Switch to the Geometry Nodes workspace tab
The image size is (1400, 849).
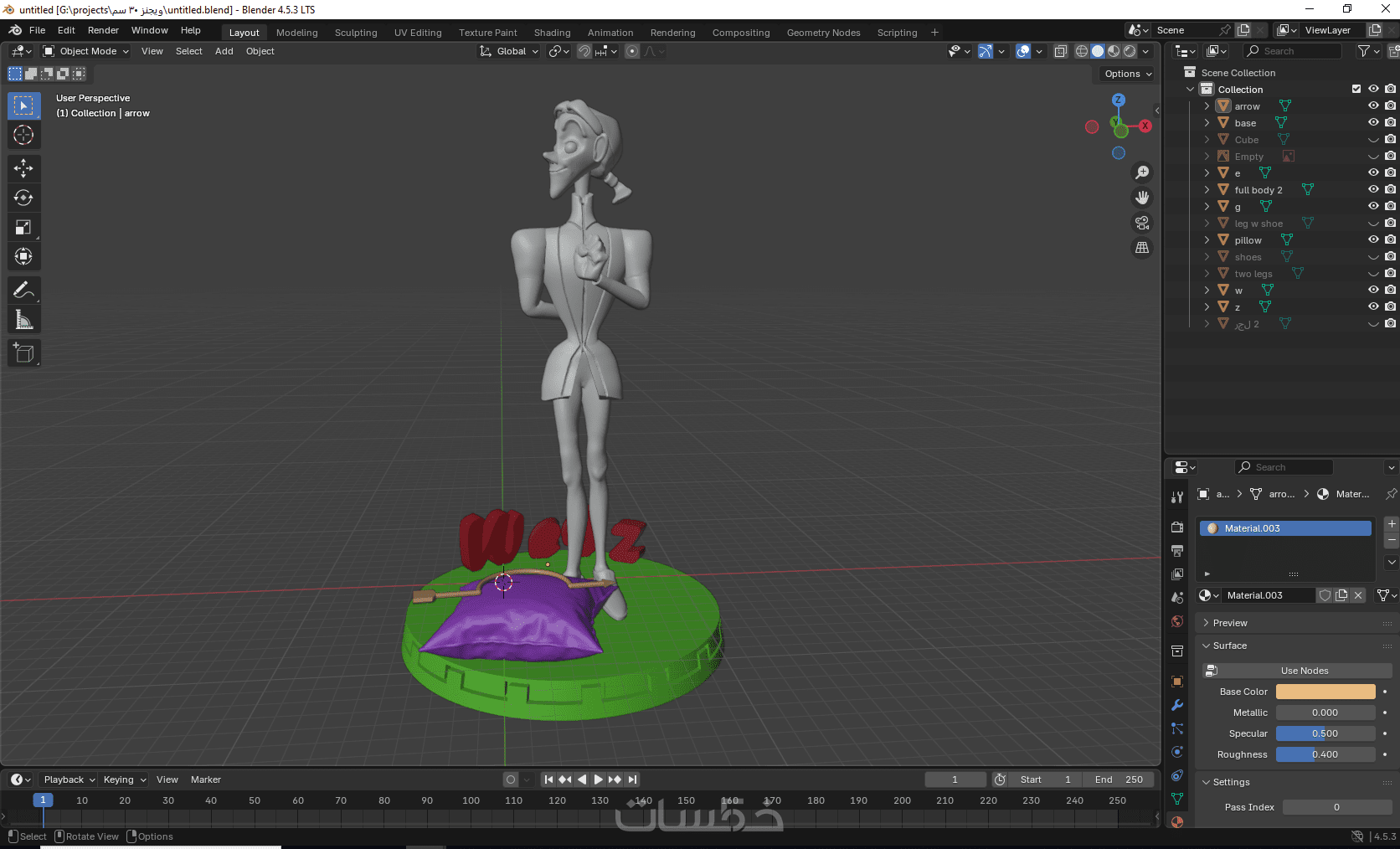coord(823,33)
